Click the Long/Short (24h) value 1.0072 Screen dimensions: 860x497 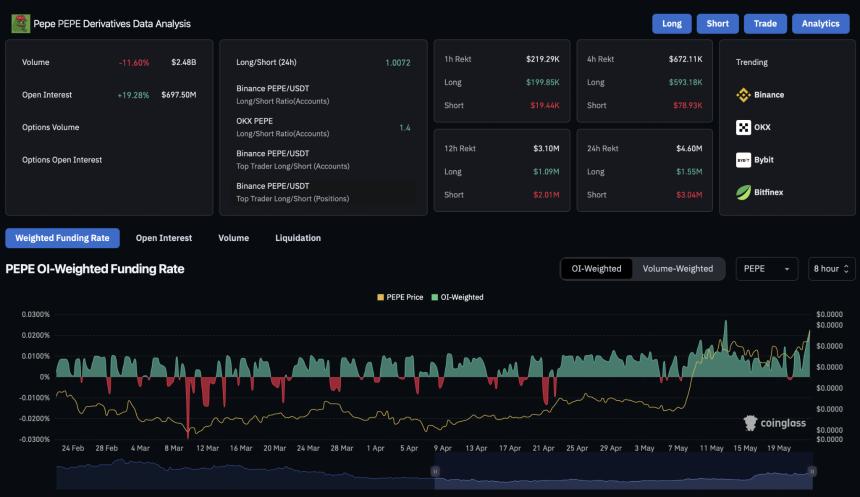pyautogui.click(x=398, y=63)
